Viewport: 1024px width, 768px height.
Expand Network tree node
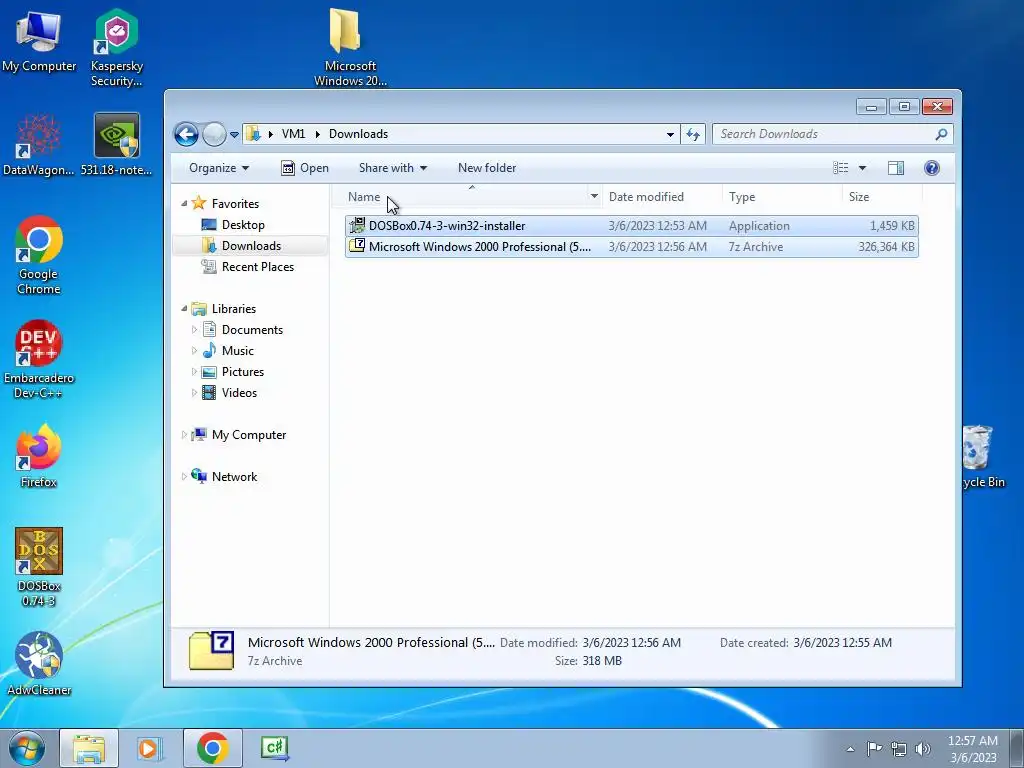(184, 477)
